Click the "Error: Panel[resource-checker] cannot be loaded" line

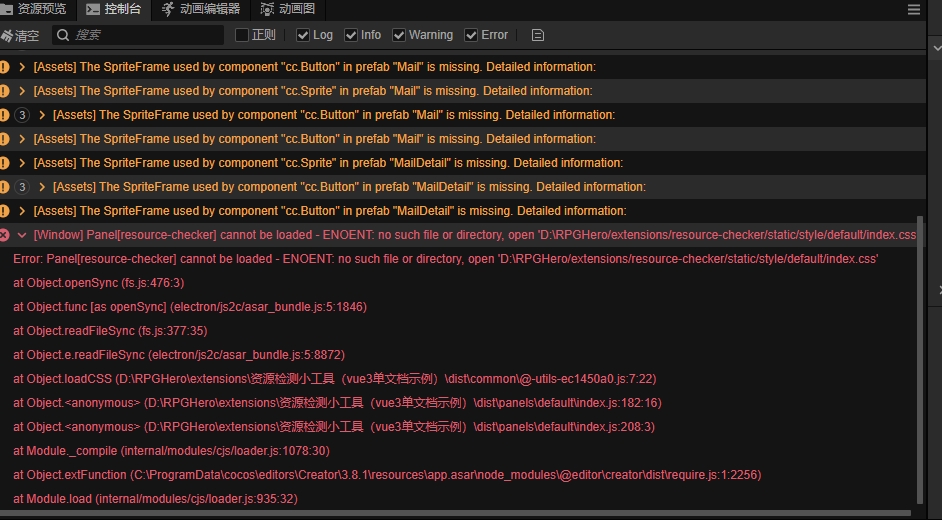[445, 259]
